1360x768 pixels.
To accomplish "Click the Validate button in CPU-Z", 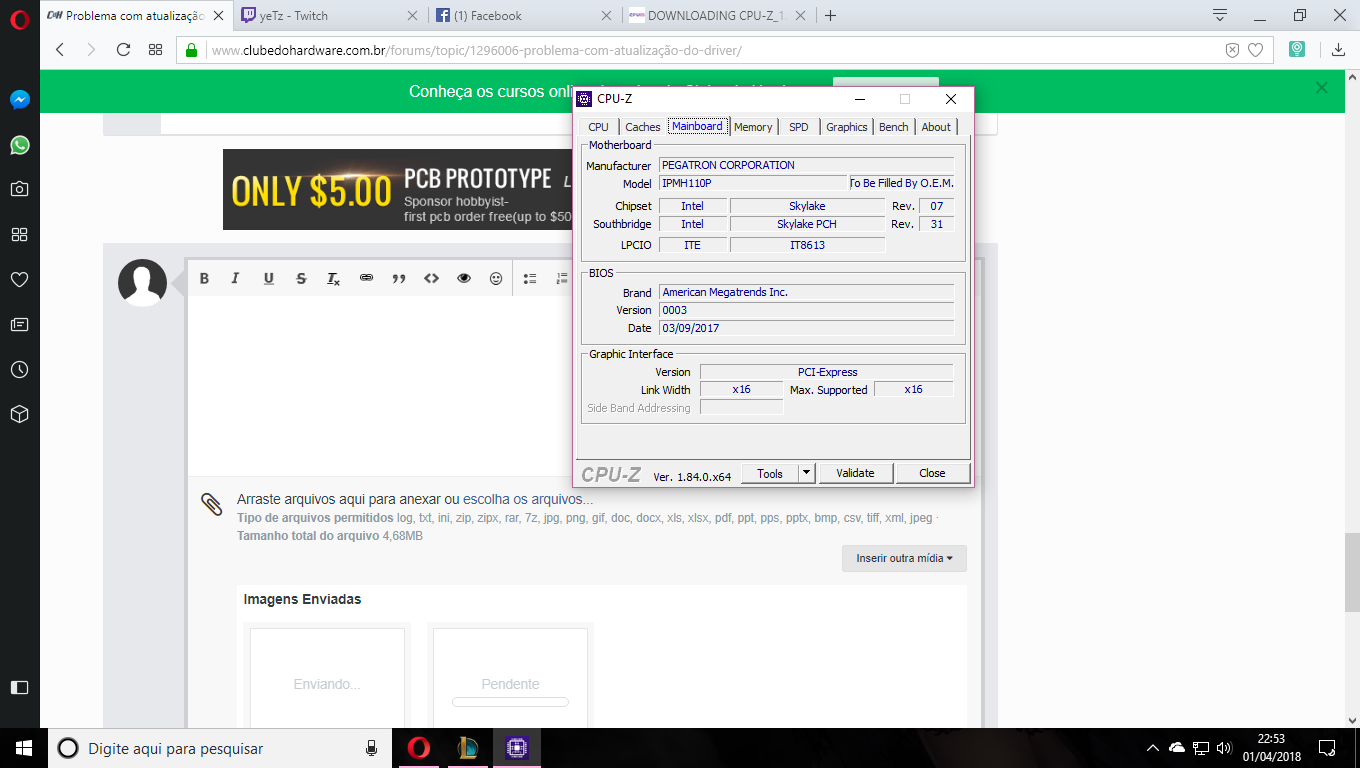I will tap(856, 473).
